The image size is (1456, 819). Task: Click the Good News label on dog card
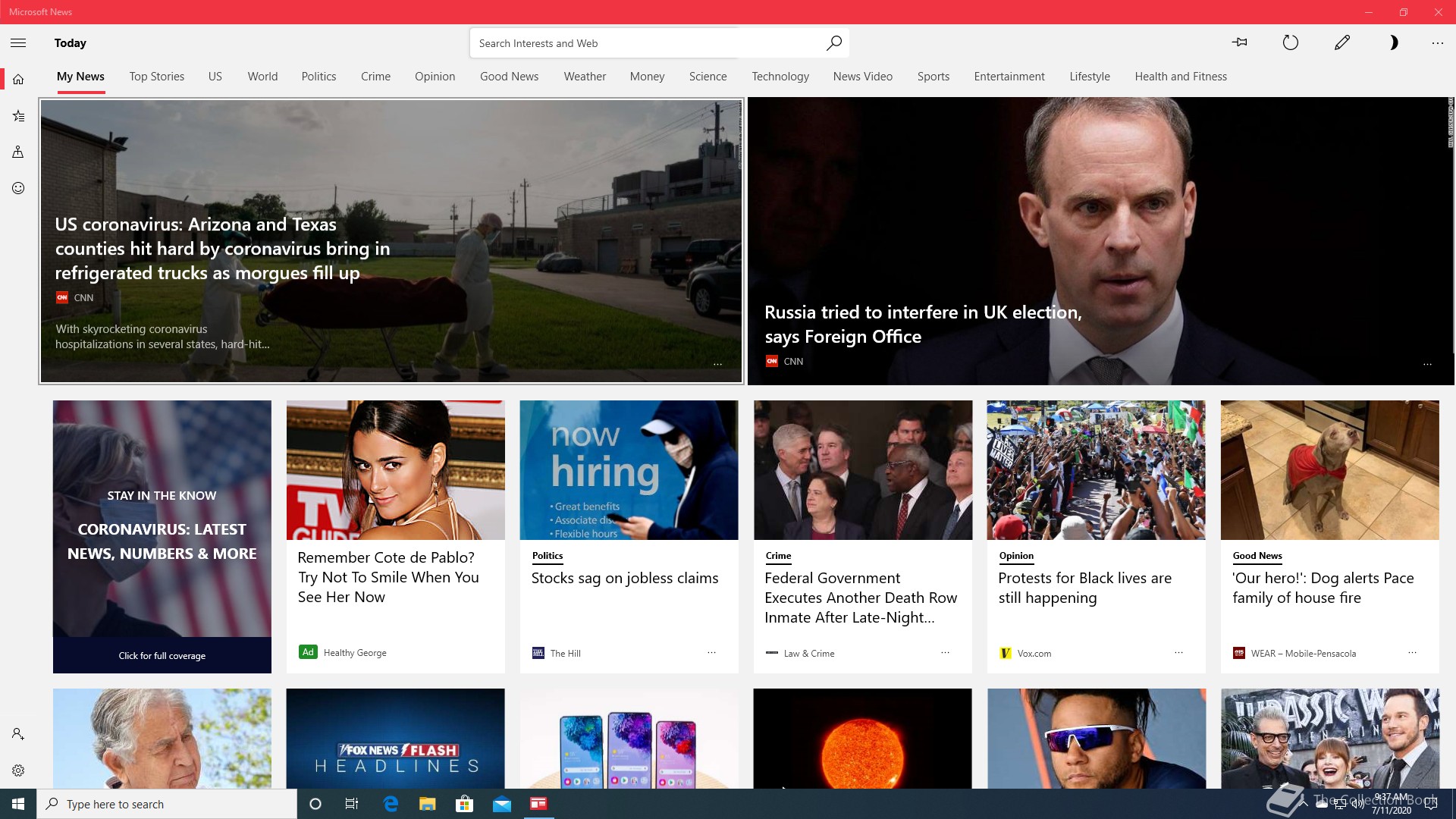[1257, 556]
